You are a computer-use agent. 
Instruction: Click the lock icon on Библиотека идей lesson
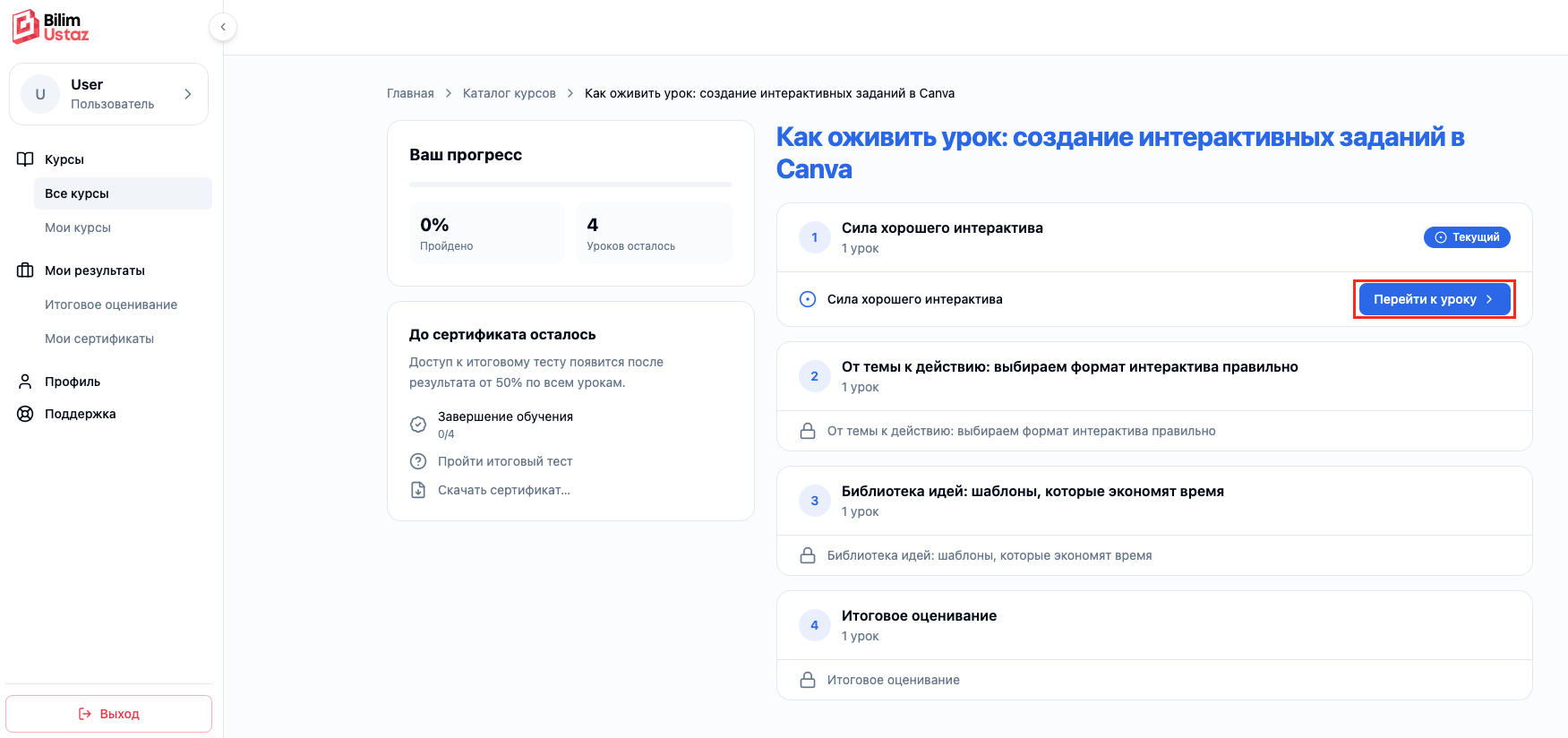808,555
